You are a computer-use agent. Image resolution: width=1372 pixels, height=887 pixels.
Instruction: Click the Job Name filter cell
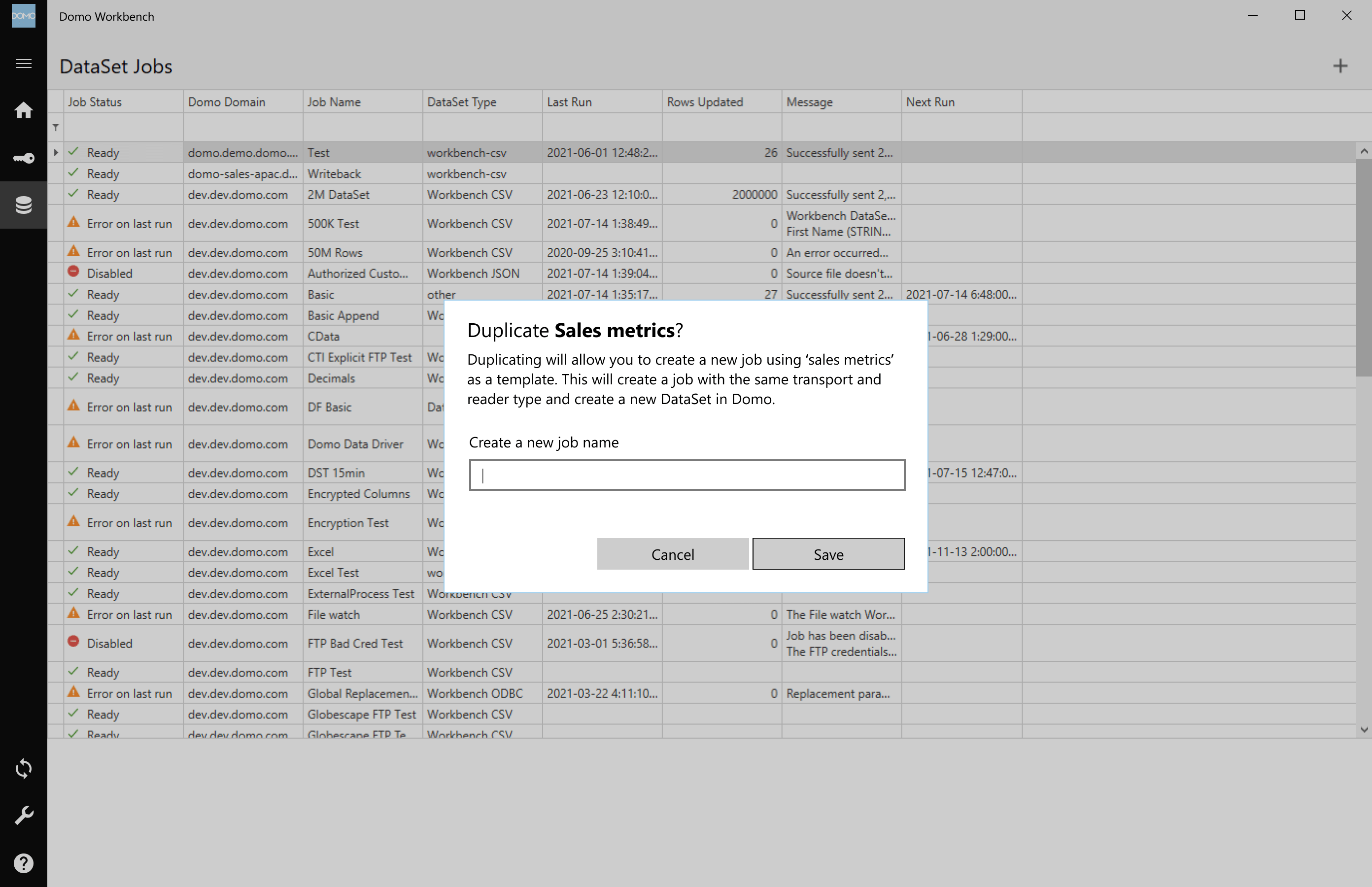click(x=362, y=127)
